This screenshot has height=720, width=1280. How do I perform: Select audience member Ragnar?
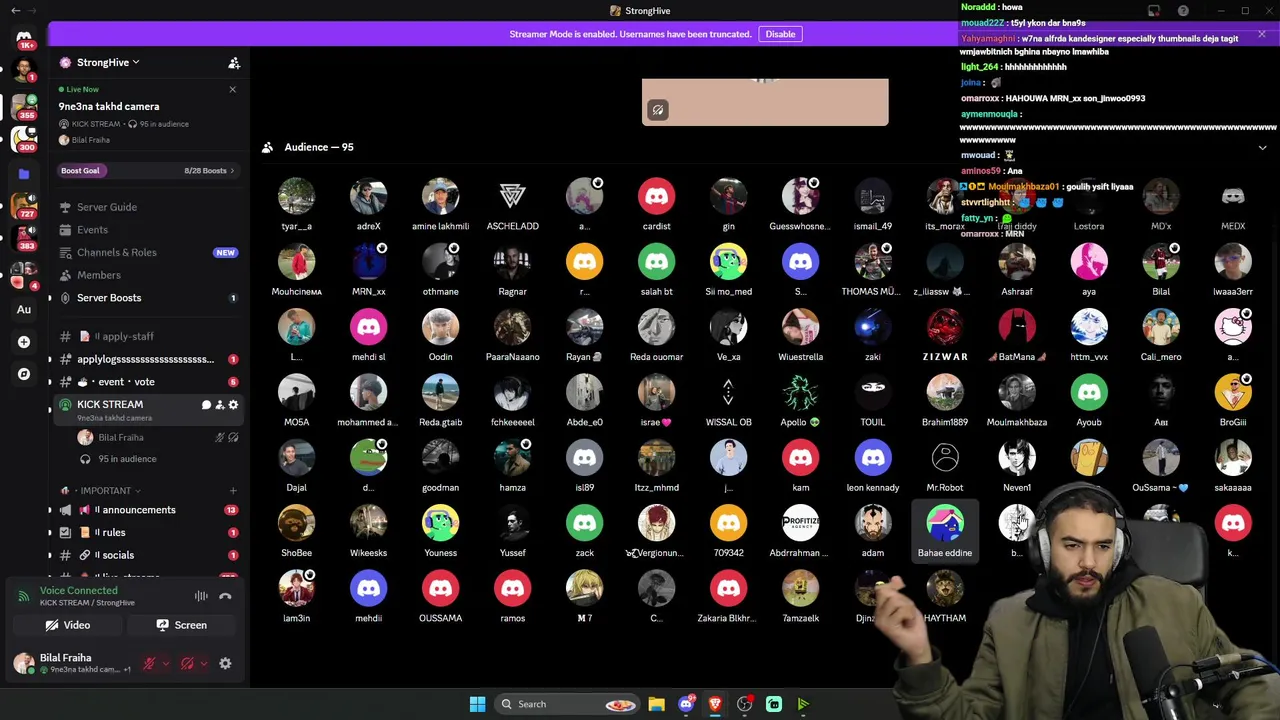[512, 270]
